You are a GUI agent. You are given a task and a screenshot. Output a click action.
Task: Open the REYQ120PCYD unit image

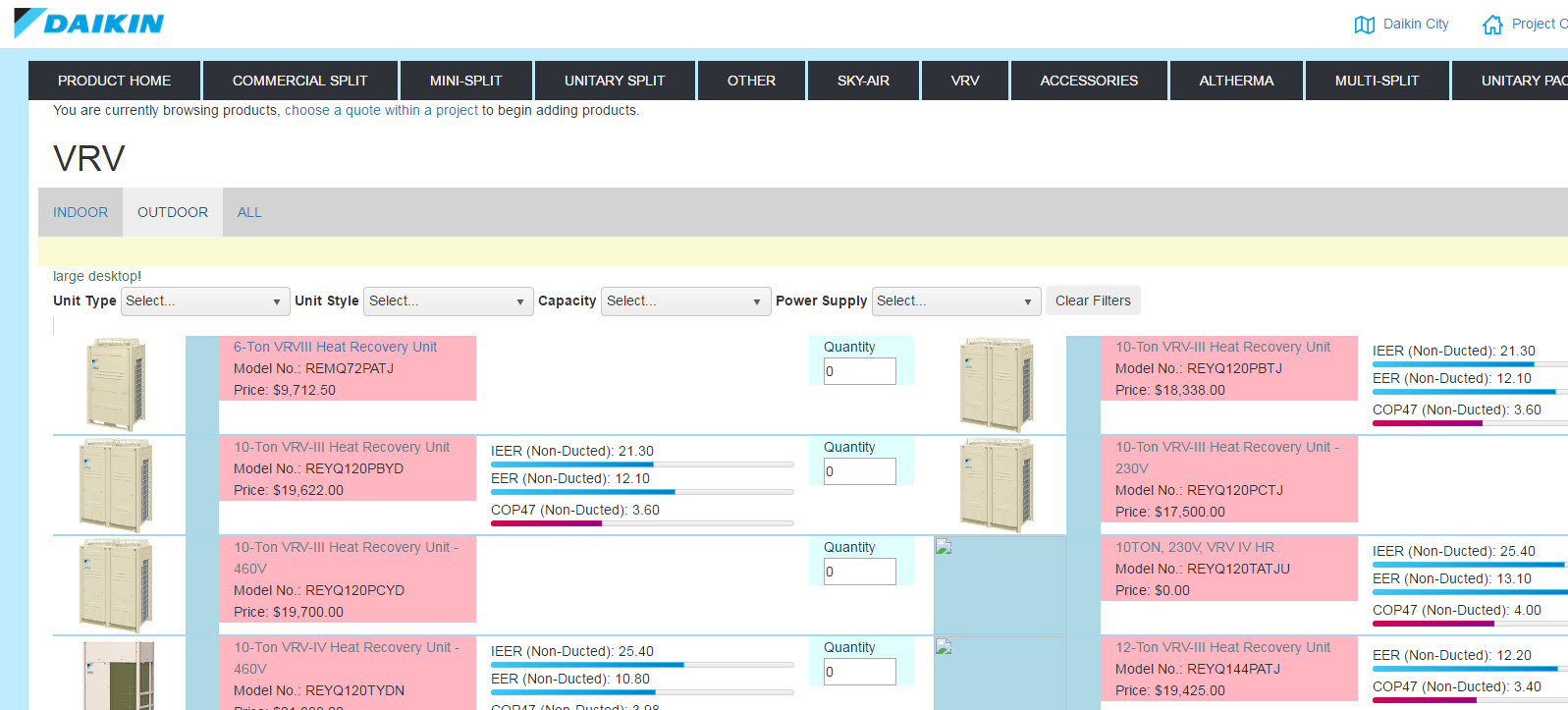[116, 585]
